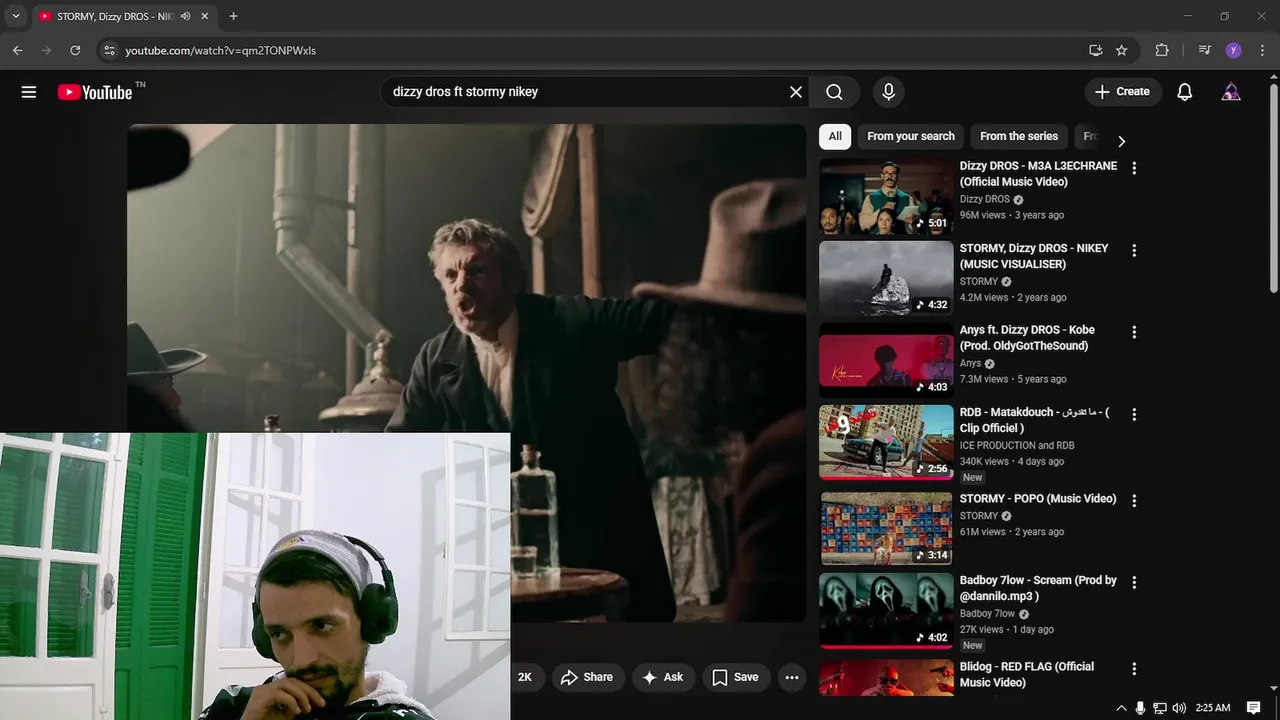The width and height of the screenshot is (1280, 720).
Task: Click the title STORMY - POPO (Music Video)
Action: pos(1038,498)
